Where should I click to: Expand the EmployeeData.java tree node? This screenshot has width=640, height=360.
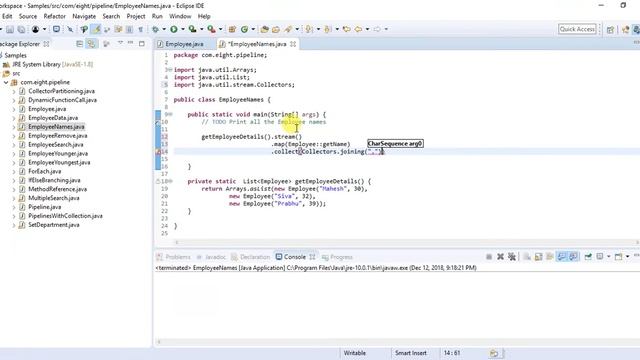tap(14, 118)
